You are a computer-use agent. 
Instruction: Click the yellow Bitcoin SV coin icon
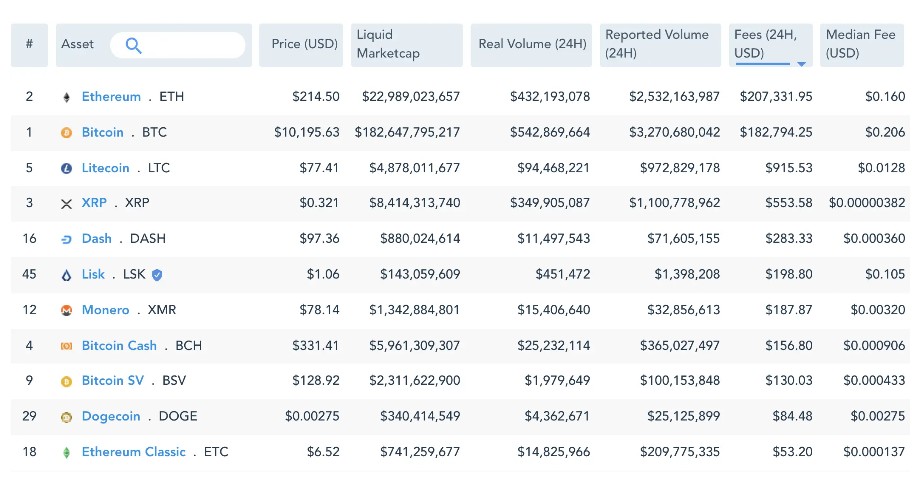coord(67,381)
